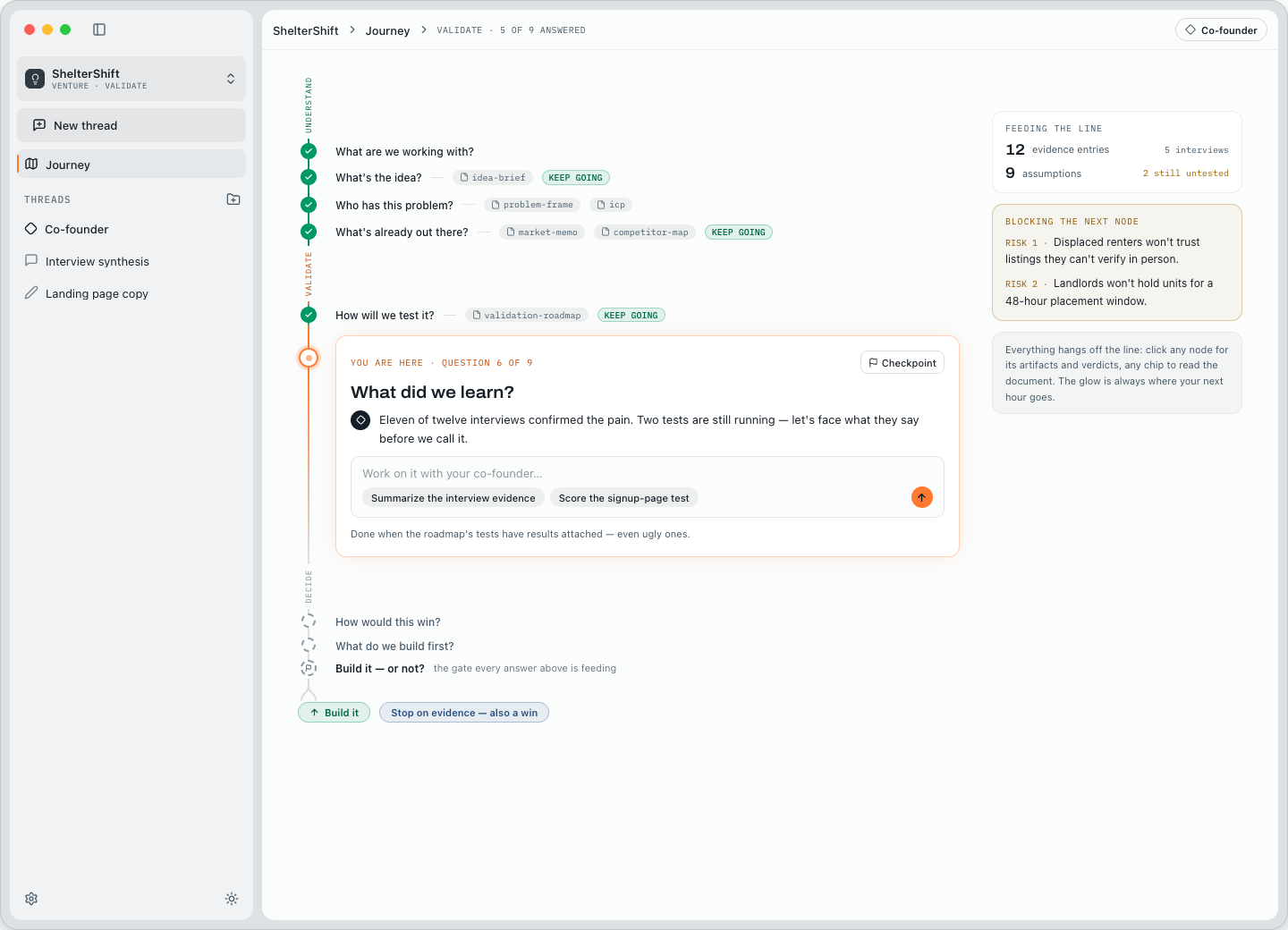Click KEEP GOING verdict beside competitor-map
Viewport: 1288px width, 930px height.
[x=739, y=232]
